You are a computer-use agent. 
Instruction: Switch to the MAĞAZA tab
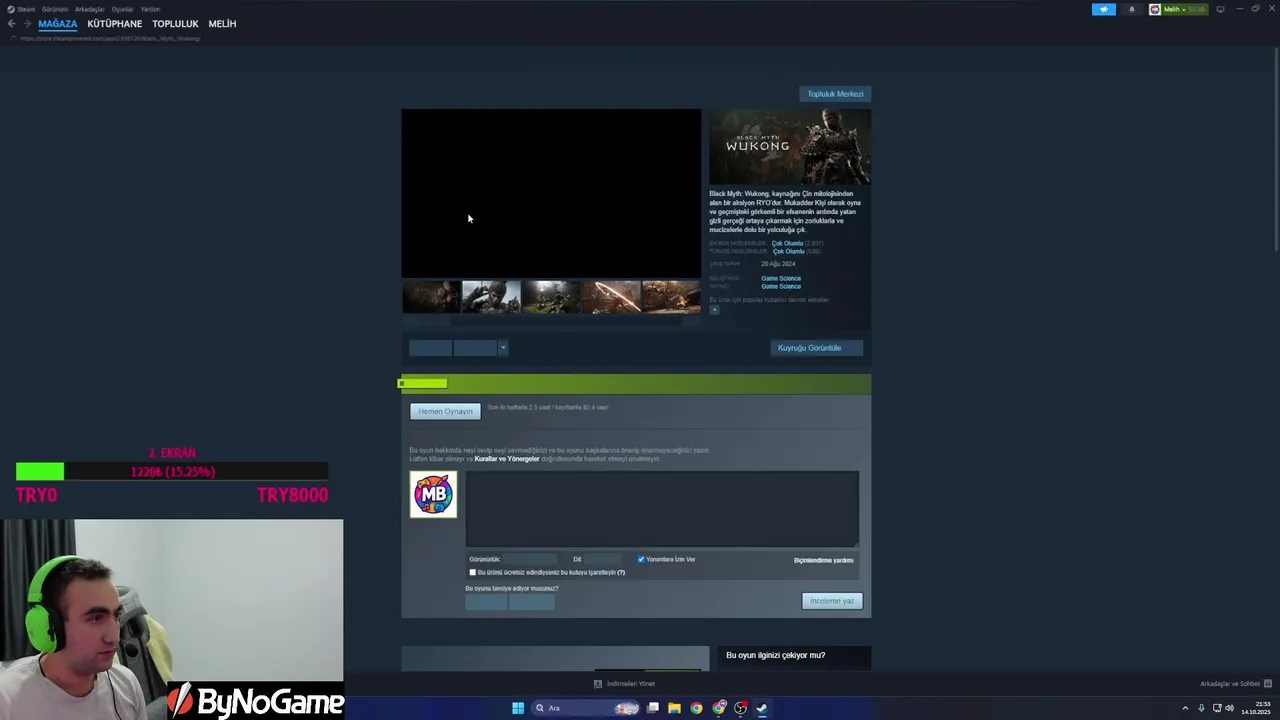pos(58,24)
